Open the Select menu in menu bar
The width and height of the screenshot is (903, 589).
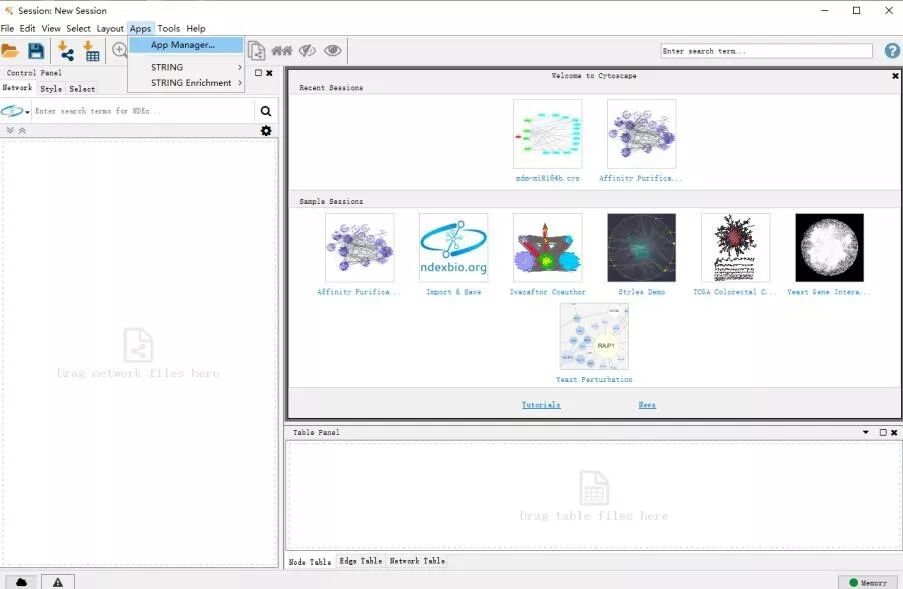pos(78,28)
